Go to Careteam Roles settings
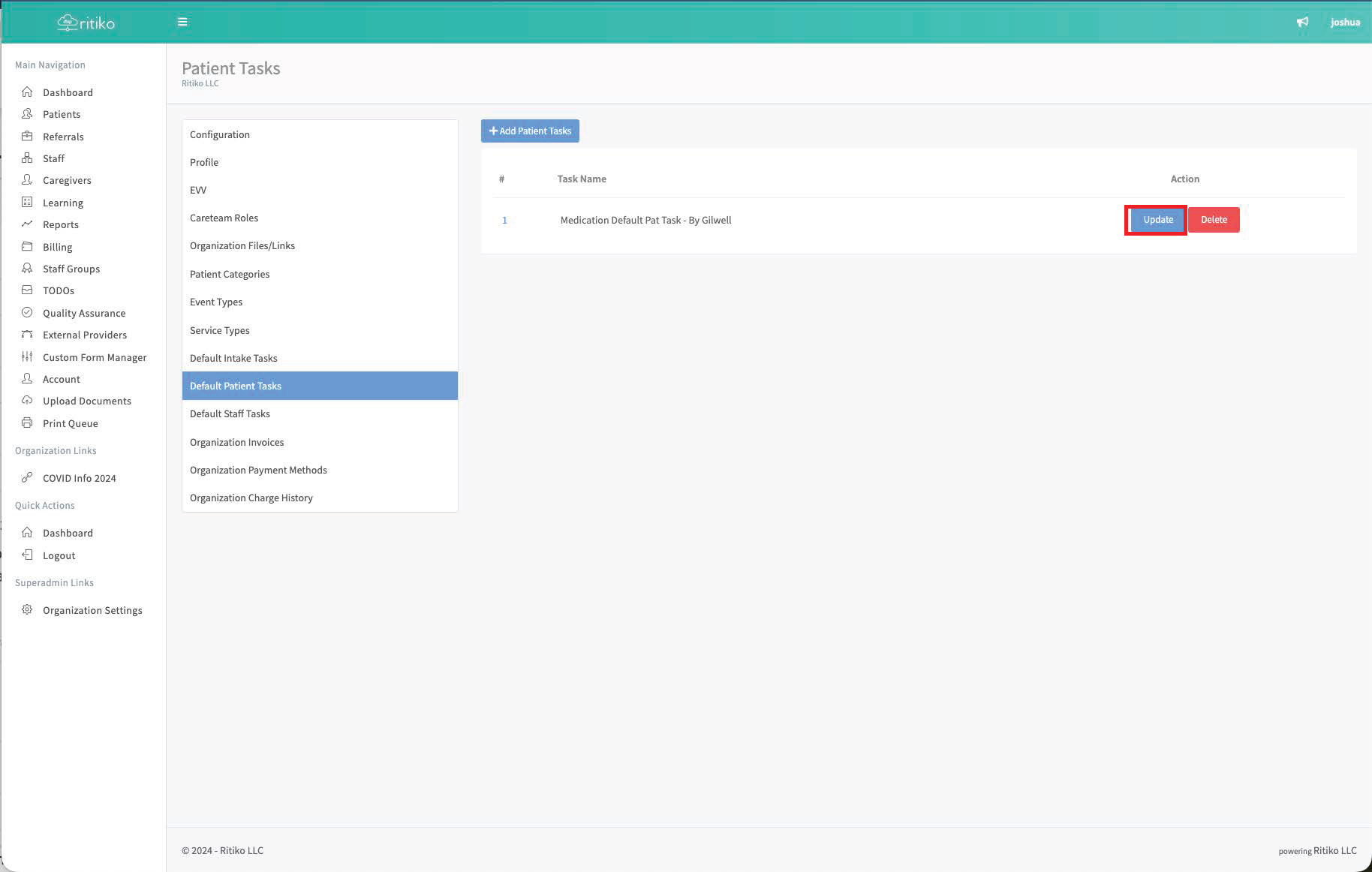The width and height of the screenshot is (1372, 872). [x=224, y=218]
